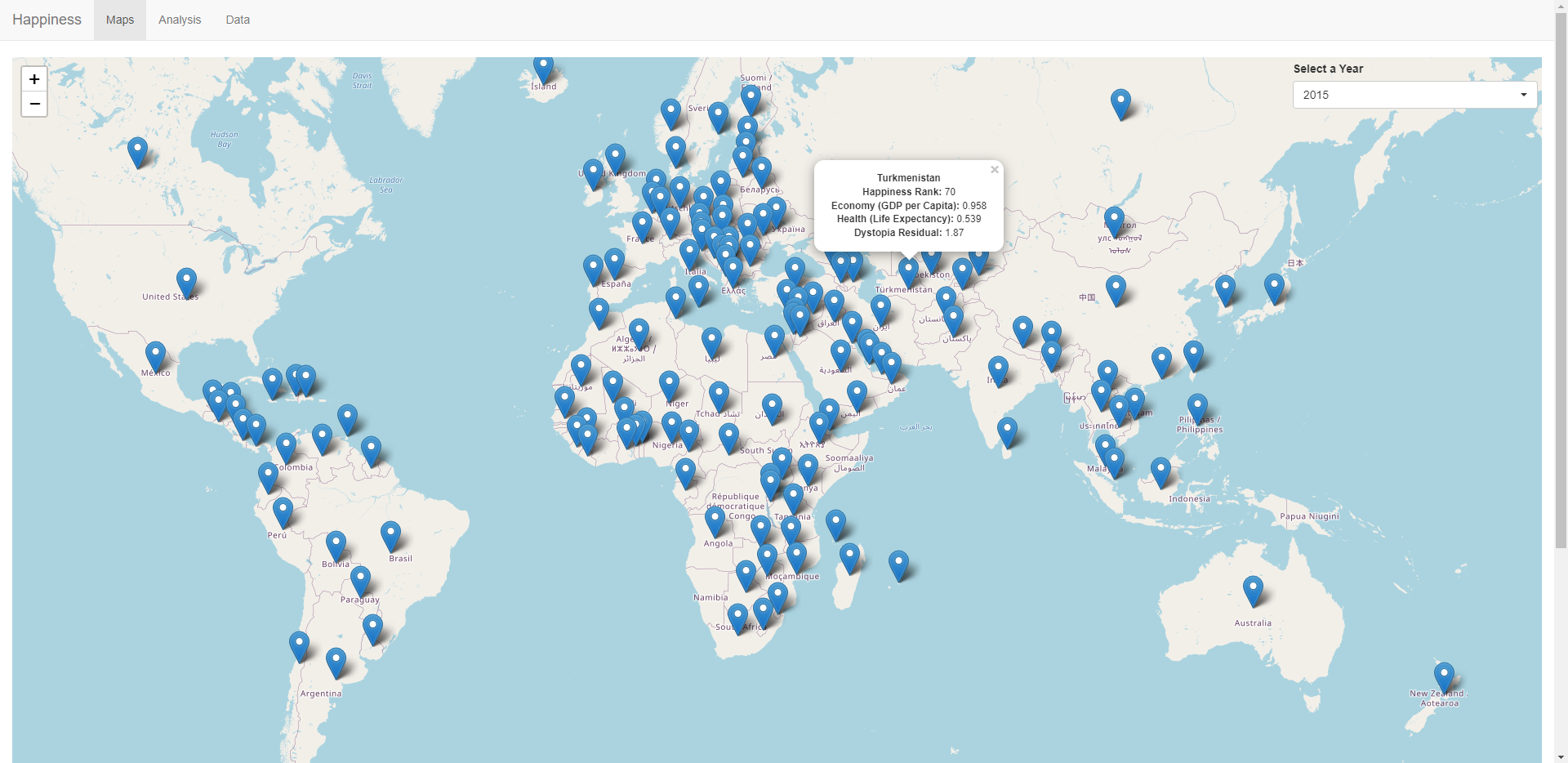This screenshot has height=763, width=1568.
Task: Click the Canada map marker
Action: click(x=138, y=150)
